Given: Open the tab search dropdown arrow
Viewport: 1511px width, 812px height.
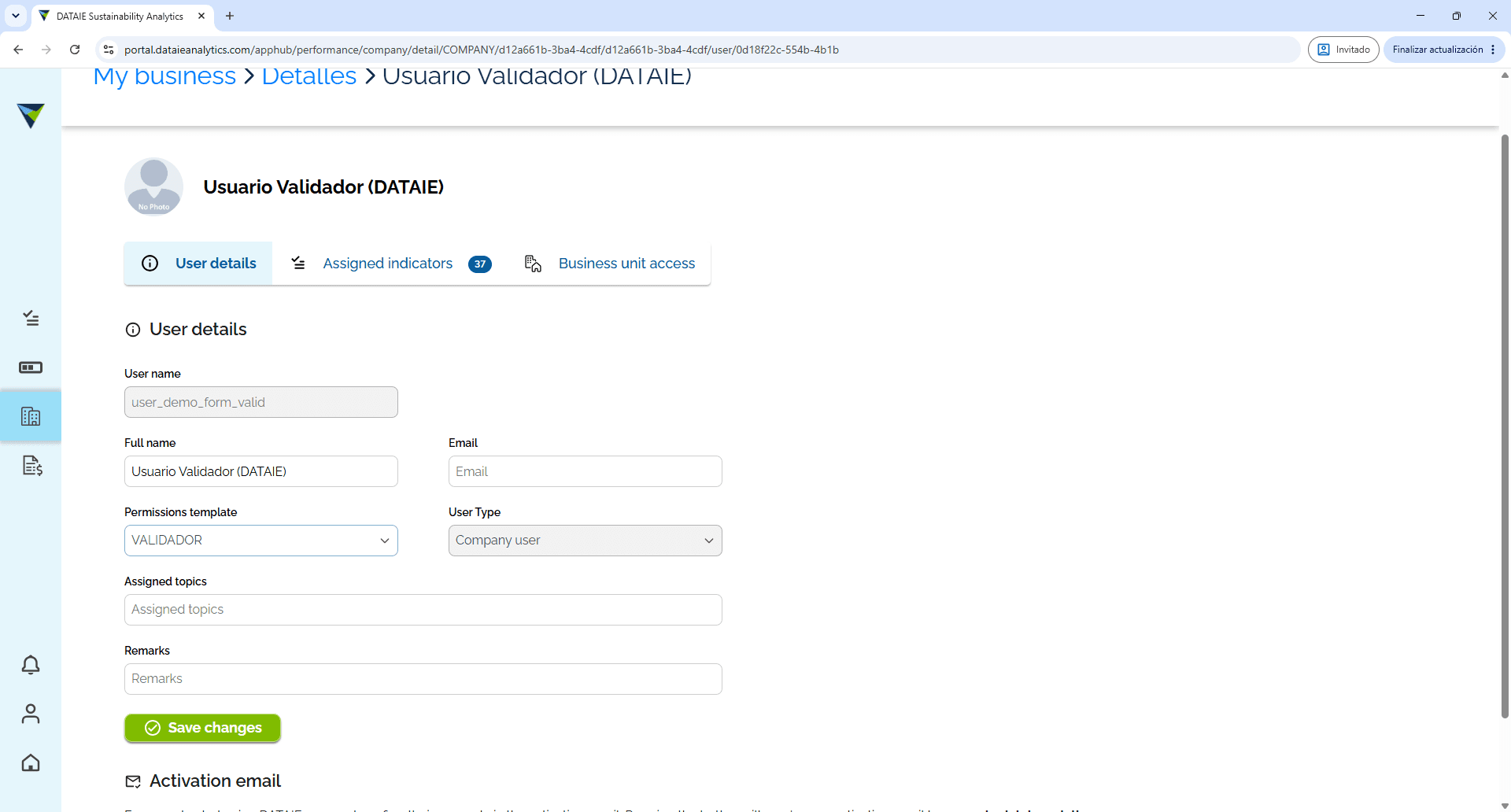Looking at the screenshot, I should (x=15, y=16).
